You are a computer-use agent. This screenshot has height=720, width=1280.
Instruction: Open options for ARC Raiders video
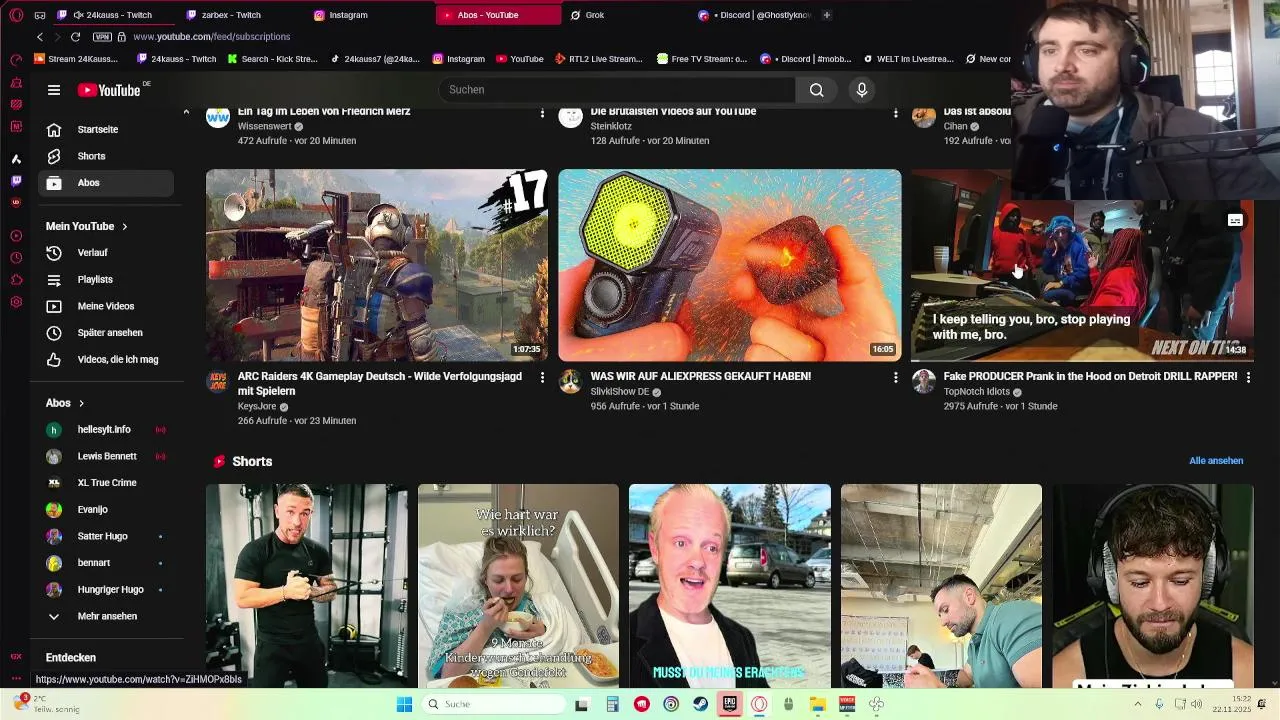[x=542, y=377]
